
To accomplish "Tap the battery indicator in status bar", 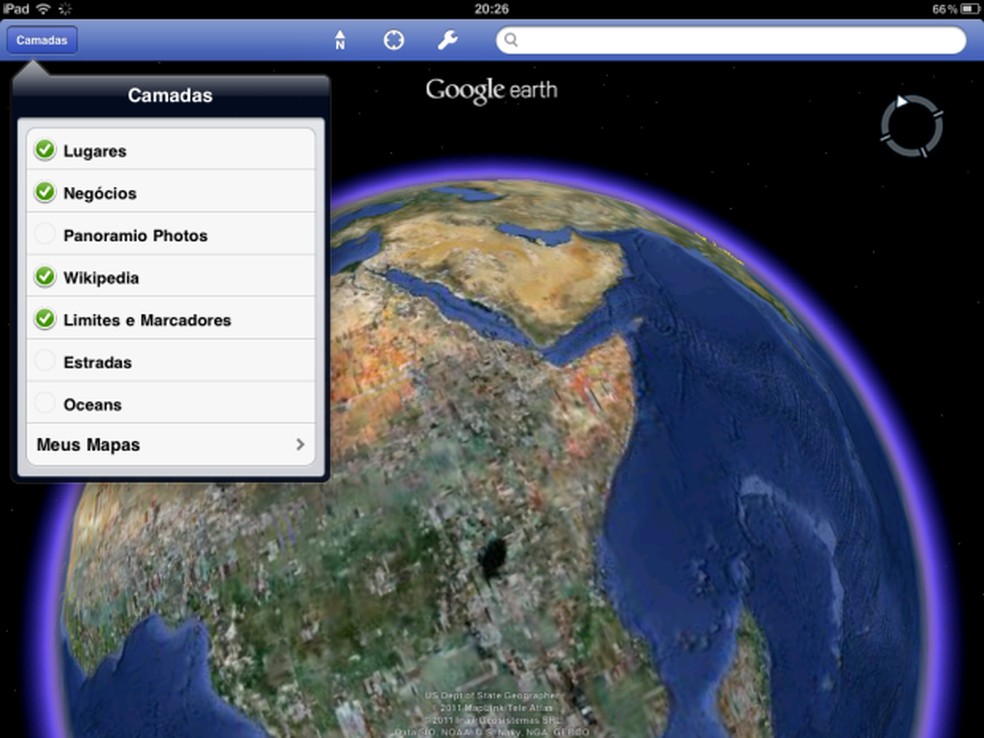I will (970, 9).
